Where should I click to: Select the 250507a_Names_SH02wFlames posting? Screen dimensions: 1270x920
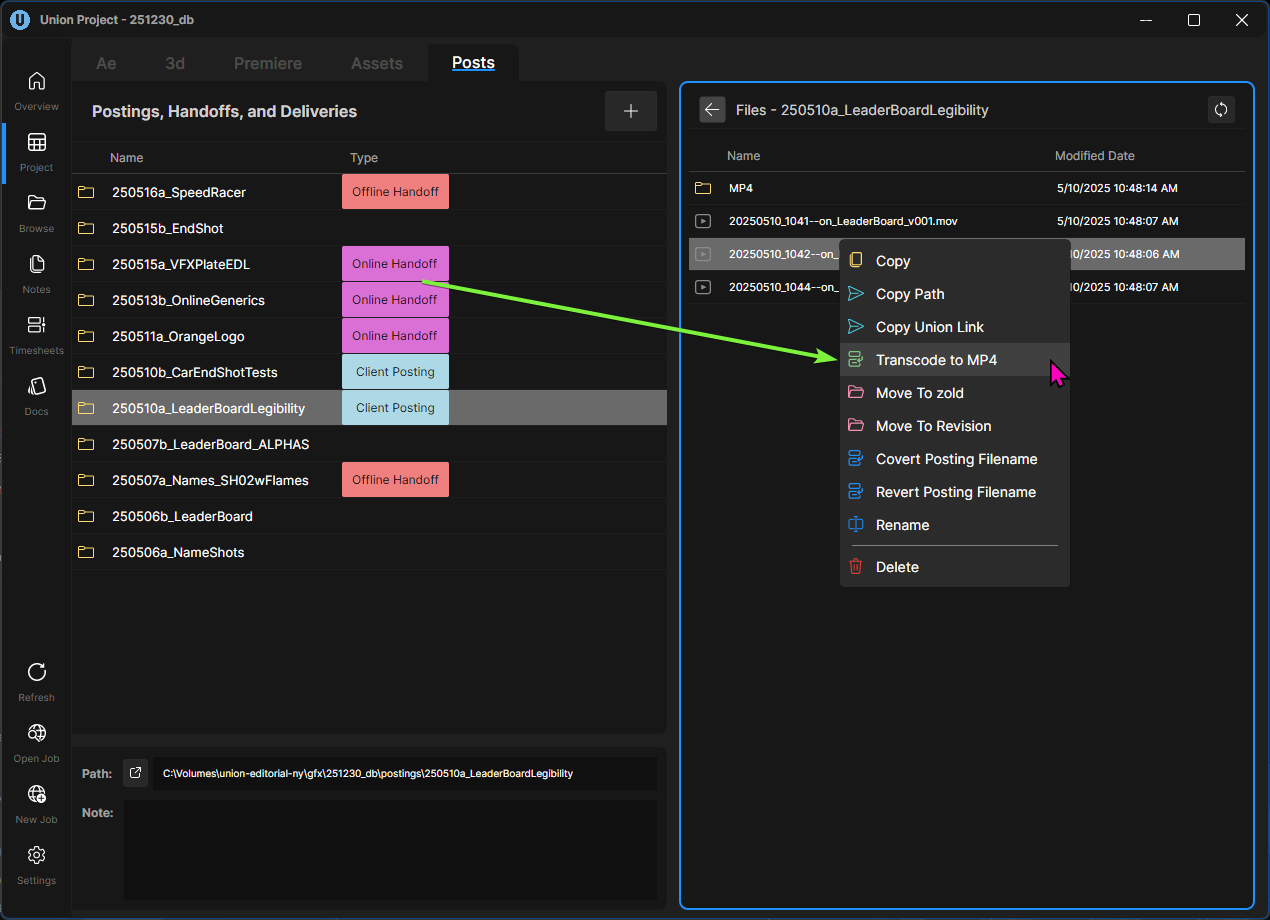point(369,480)
